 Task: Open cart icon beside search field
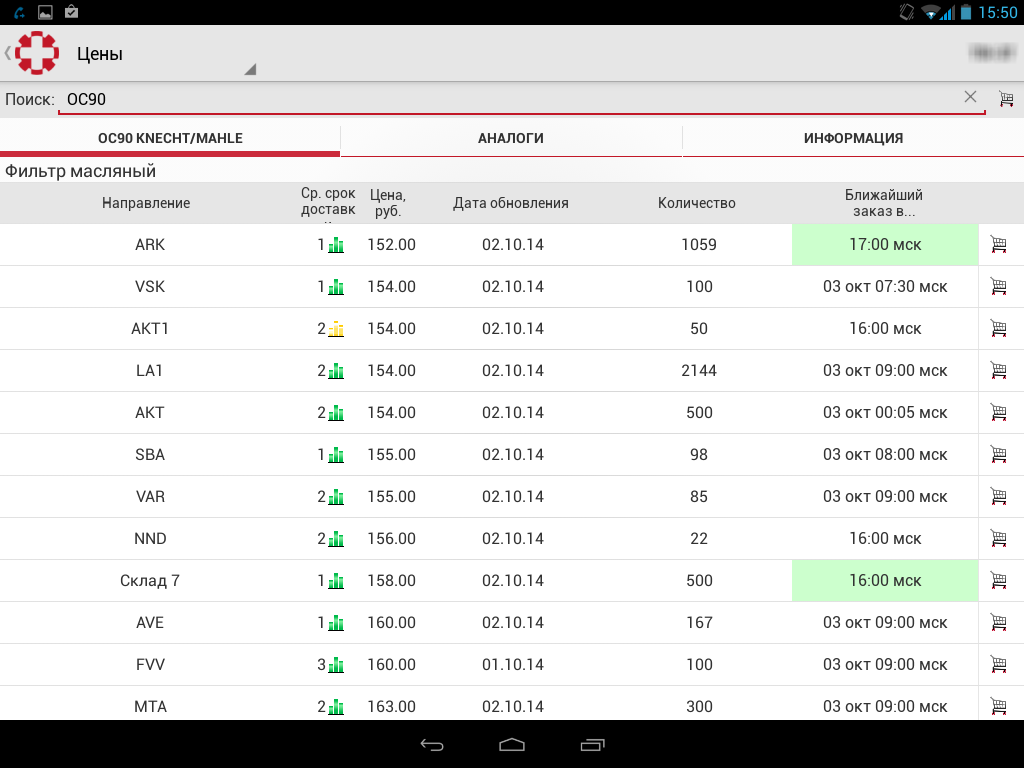coord(1006,99)
